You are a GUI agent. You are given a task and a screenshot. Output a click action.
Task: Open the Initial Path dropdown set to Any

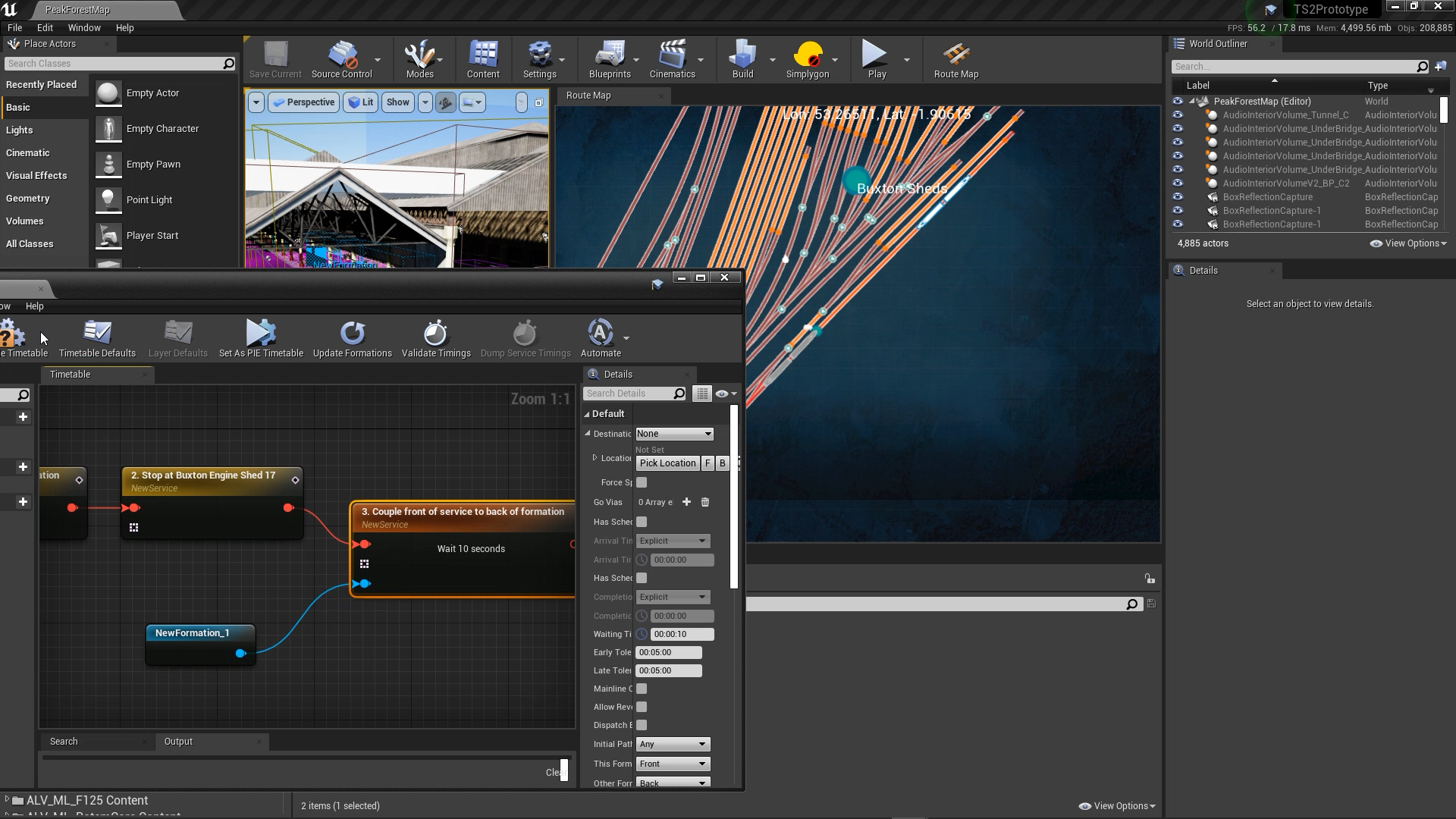pos(672,744)
